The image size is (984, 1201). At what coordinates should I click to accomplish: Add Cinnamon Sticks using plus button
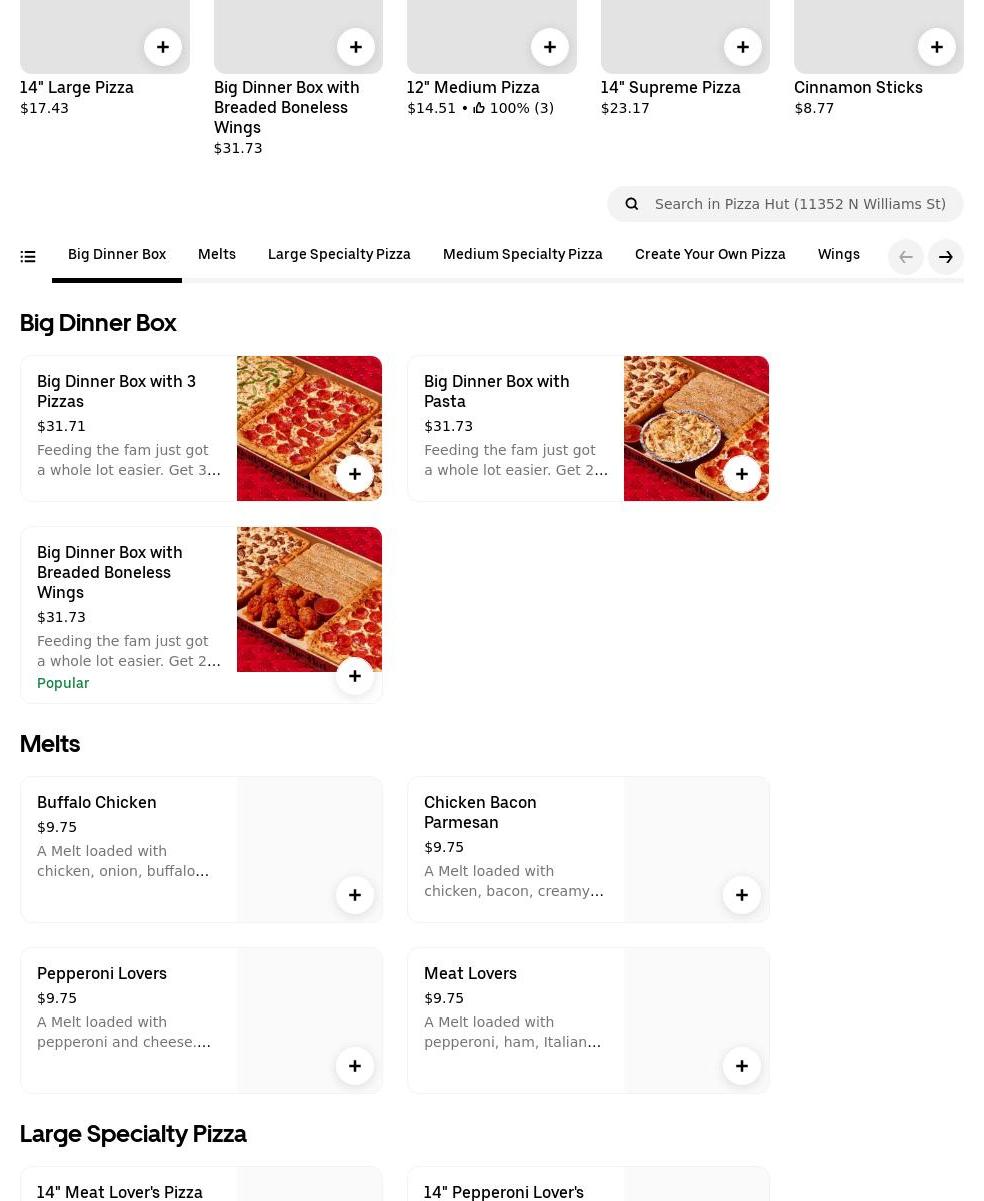pos(937,47)
